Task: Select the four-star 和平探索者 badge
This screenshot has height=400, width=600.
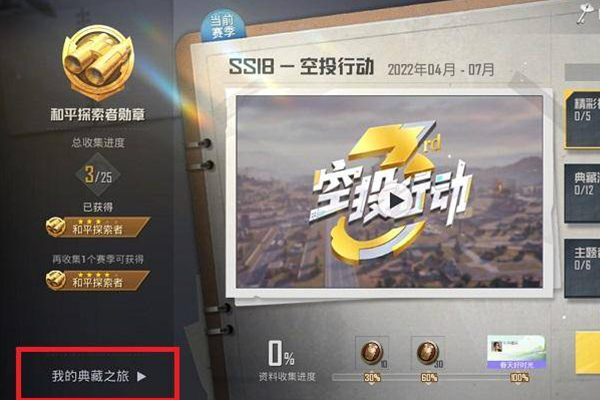Action: point(97,280)
